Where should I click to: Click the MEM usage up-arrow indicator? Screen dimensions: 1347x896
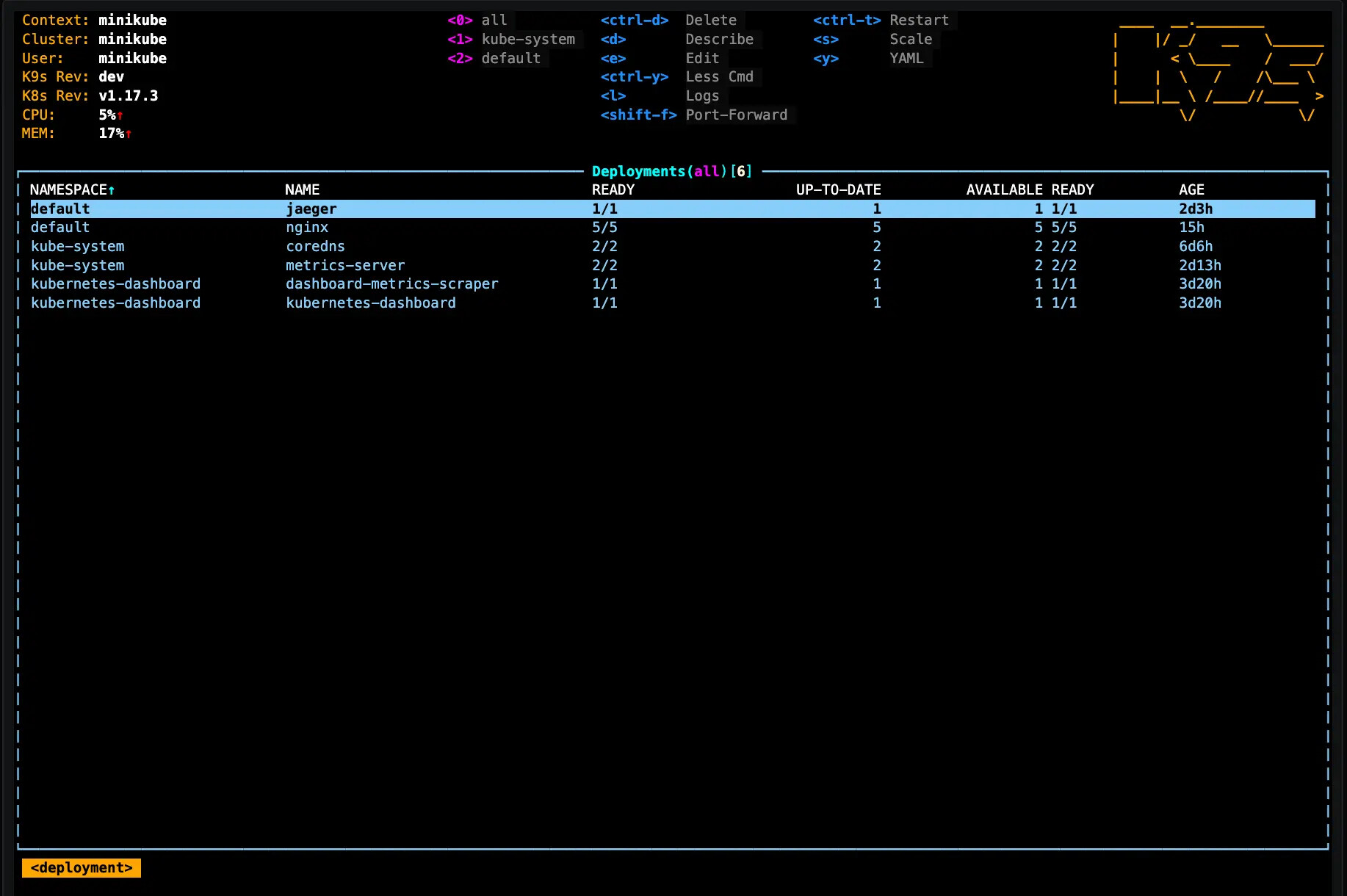click(x=129, y=134)
